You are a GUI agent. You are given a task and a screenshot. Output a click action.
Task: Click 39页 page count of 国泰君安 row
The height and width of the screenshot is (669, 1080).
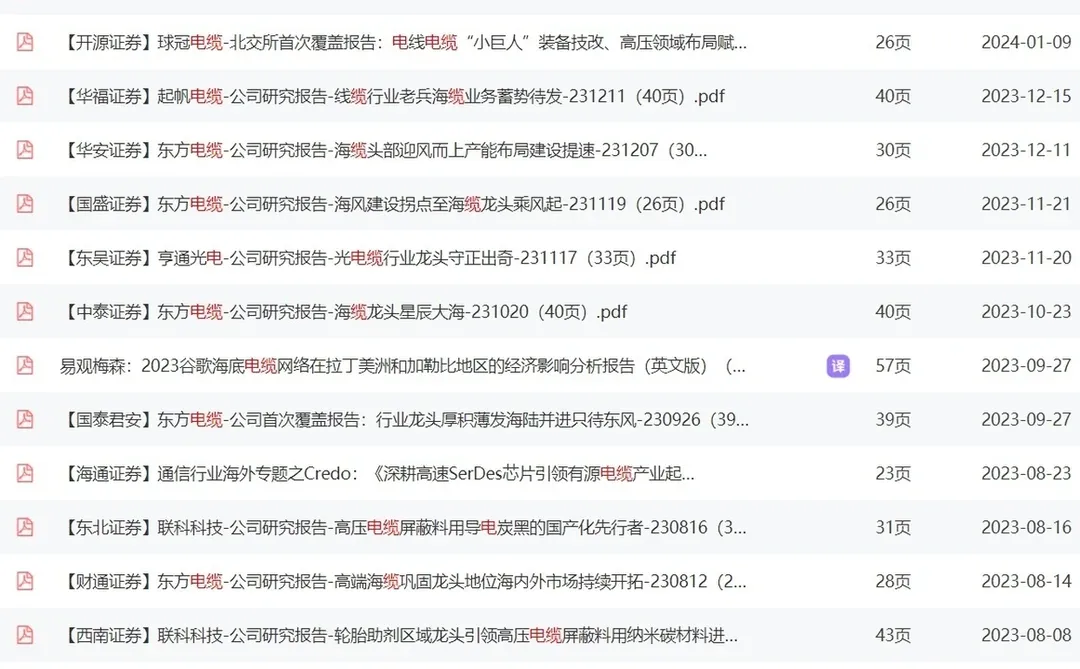tap(893, 420)
